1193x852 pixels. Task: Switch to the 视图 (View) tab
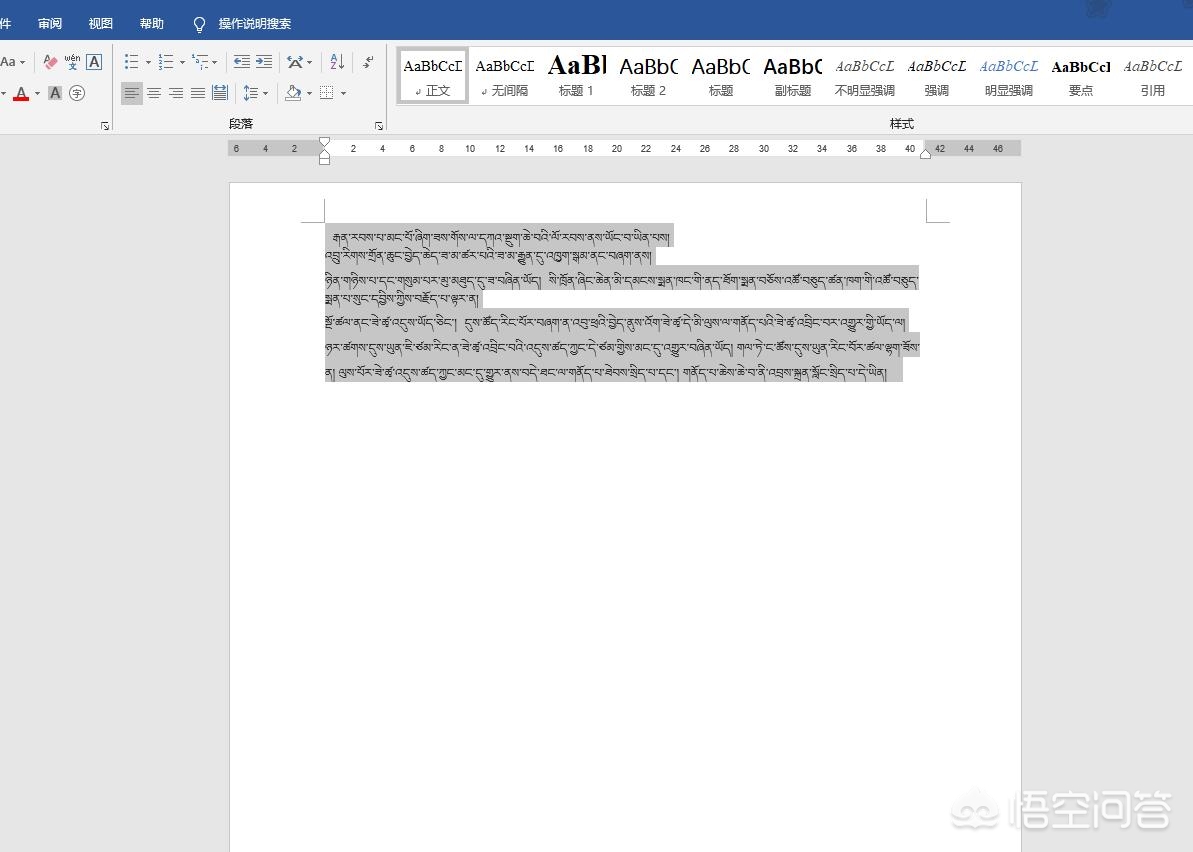pos(101,23)
